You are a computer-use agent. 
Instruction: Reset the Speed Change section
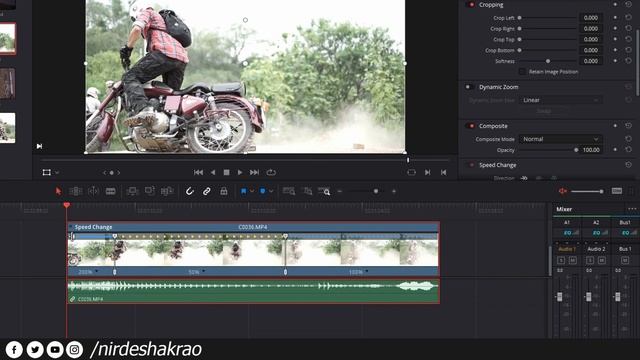coord(628,165)
